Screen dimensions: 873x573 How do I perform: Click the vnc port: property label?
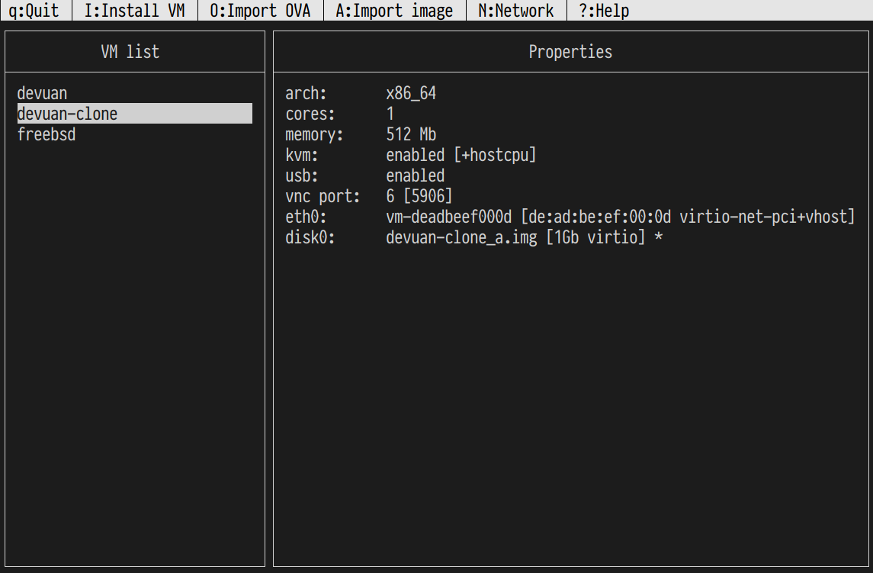[x=323, y=196]
